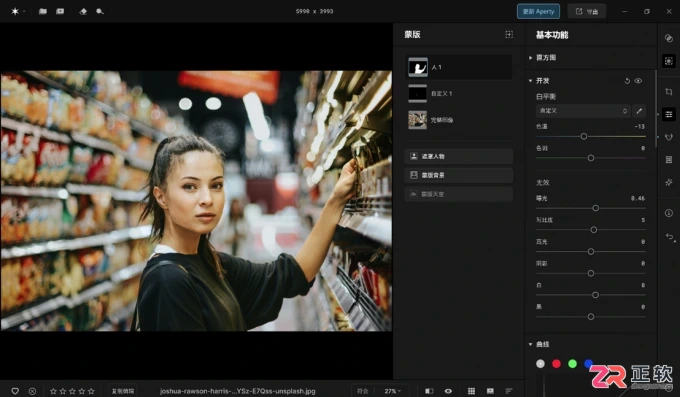
Task: Click the 更新 Aperty update button
Action: tap(538, 11)
